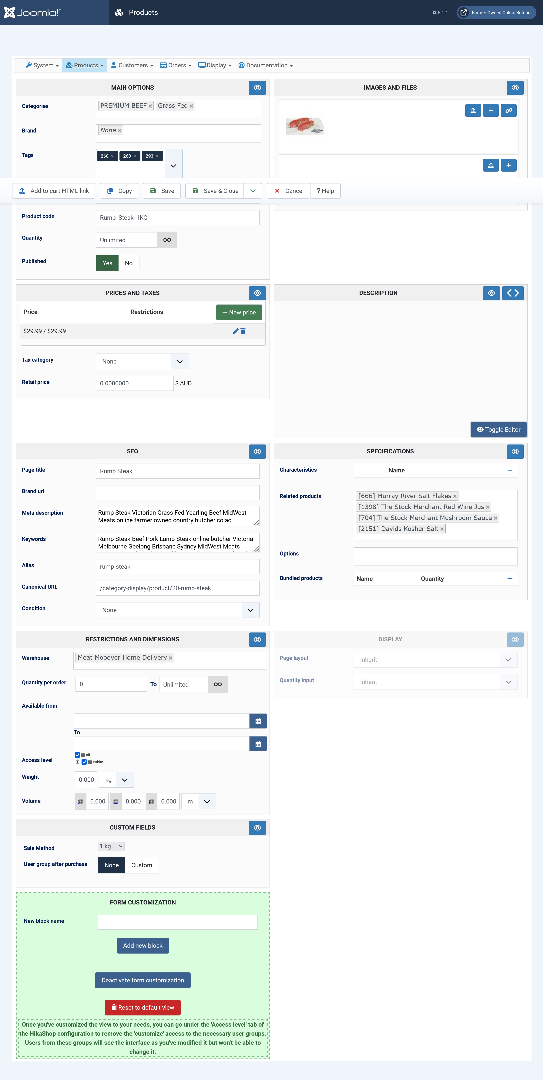The height and width of the screenshot is (1080, 543).
Task: Toggle visibility of the Images and Files block
Action: 515,88
